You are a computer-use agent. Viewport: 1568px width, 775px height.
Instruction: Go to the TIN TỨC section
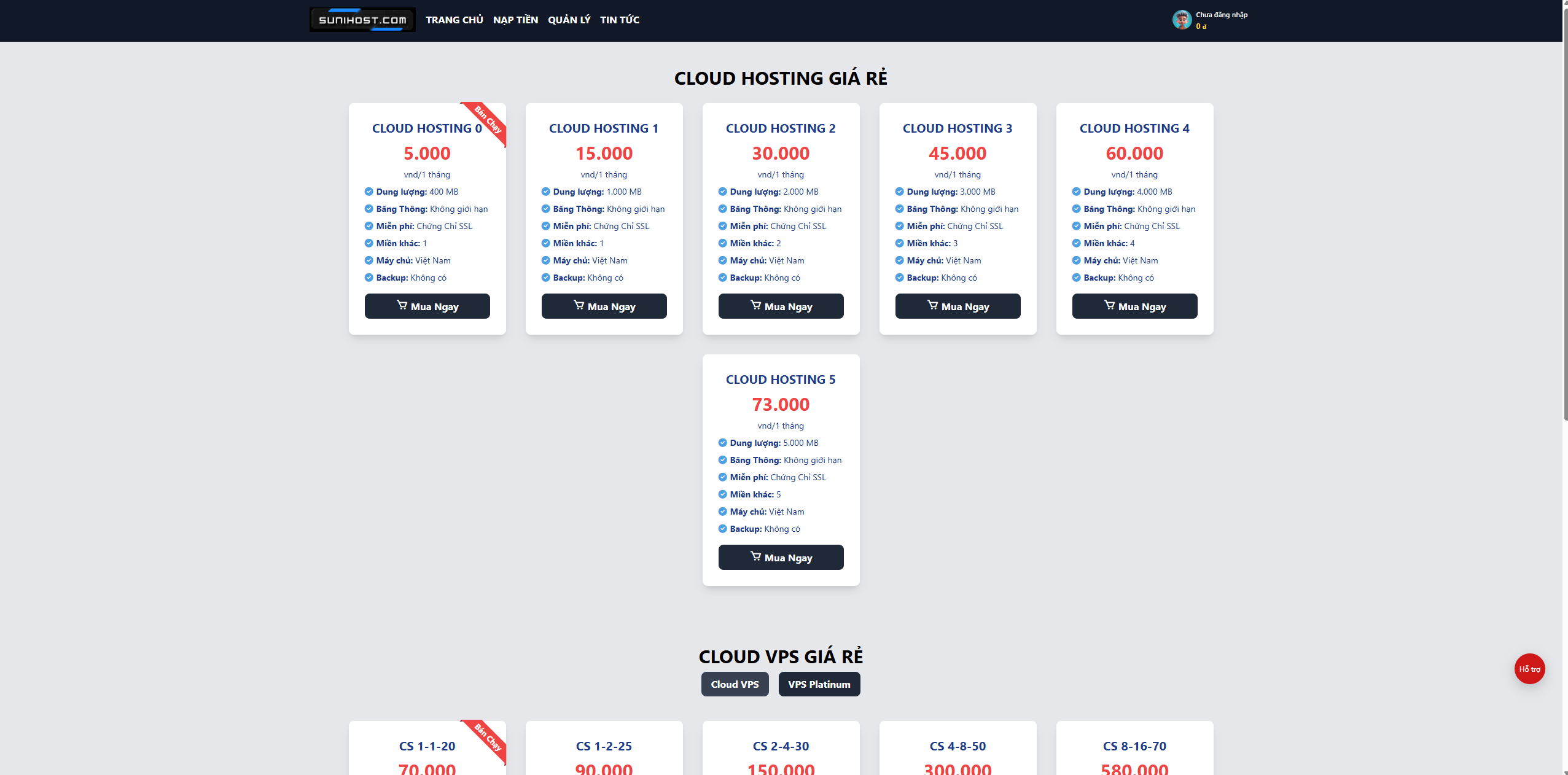pos(620,20)
